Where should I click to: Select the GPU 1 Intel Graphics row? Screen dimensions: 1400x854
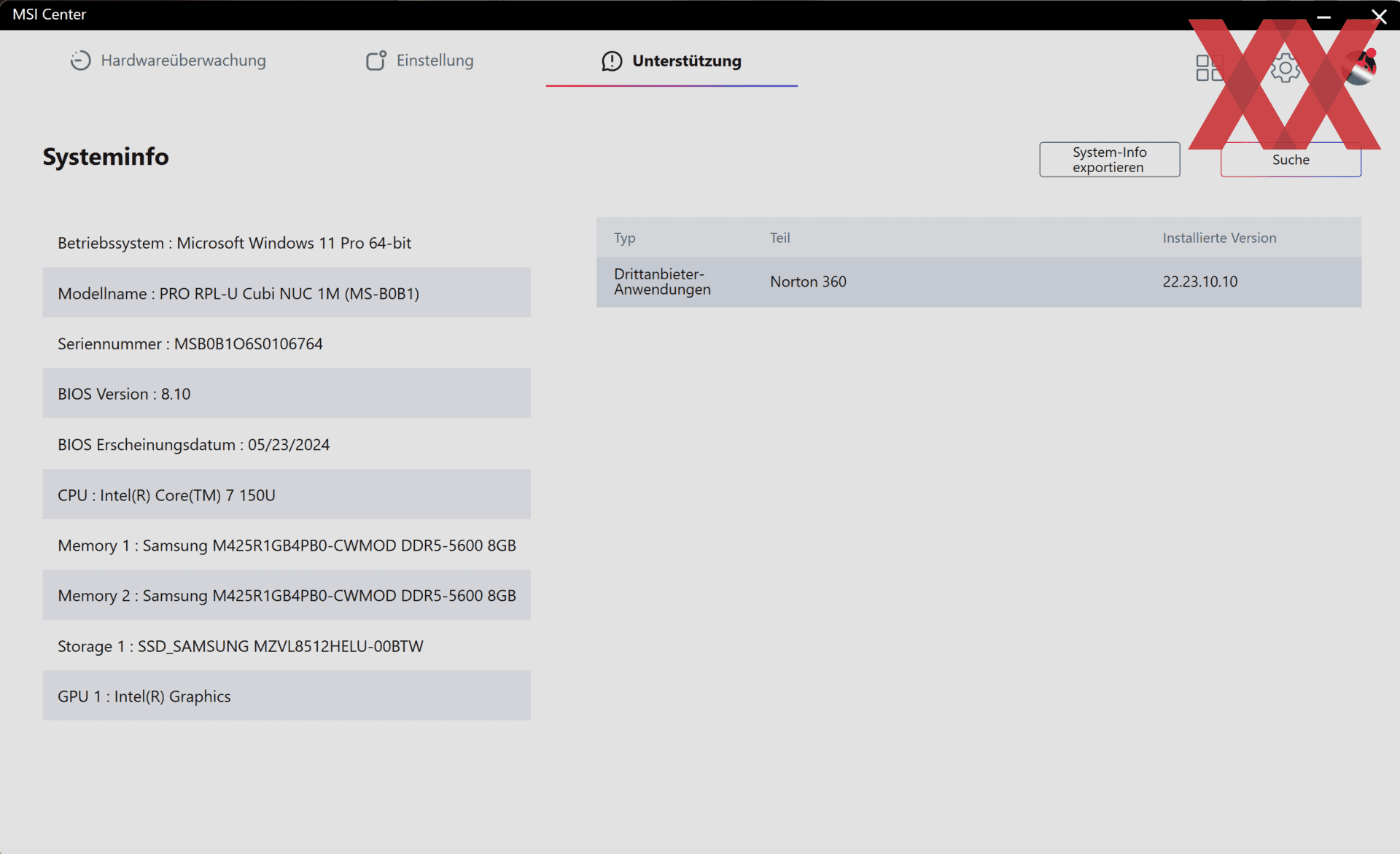click(287, 696)
